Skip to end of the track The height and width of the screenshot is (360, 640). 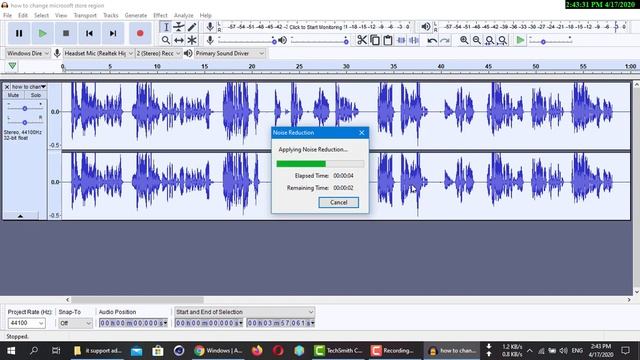[113, 33]
